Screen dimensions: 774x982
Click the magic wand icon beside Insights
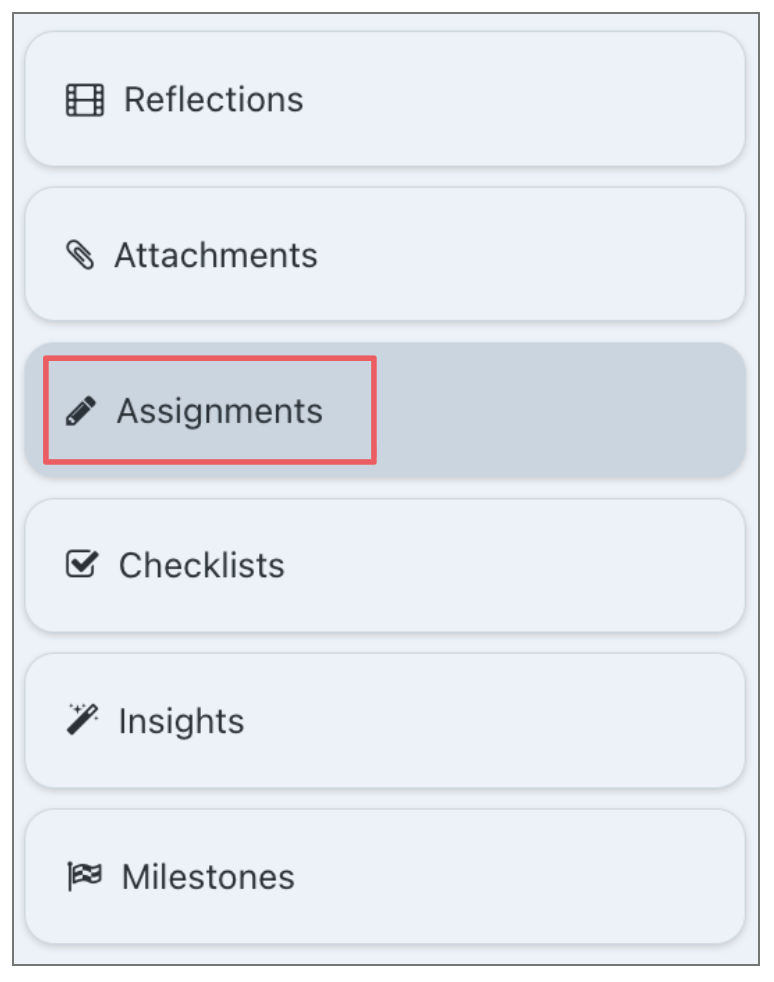(x=82, y=720)
